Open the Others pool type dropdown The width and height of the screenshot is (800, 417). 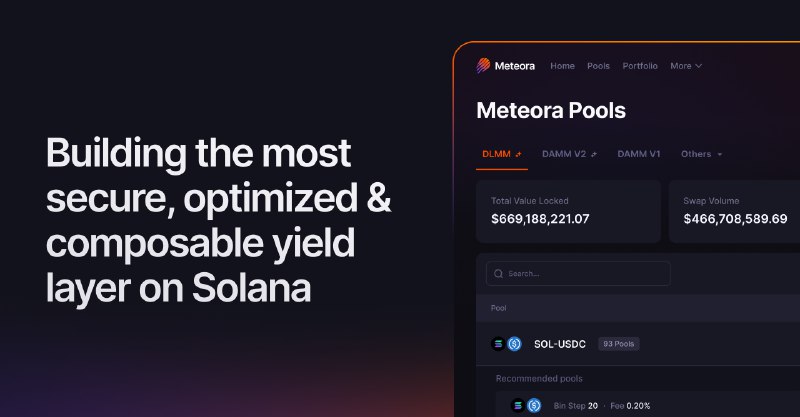click(701, 154)
